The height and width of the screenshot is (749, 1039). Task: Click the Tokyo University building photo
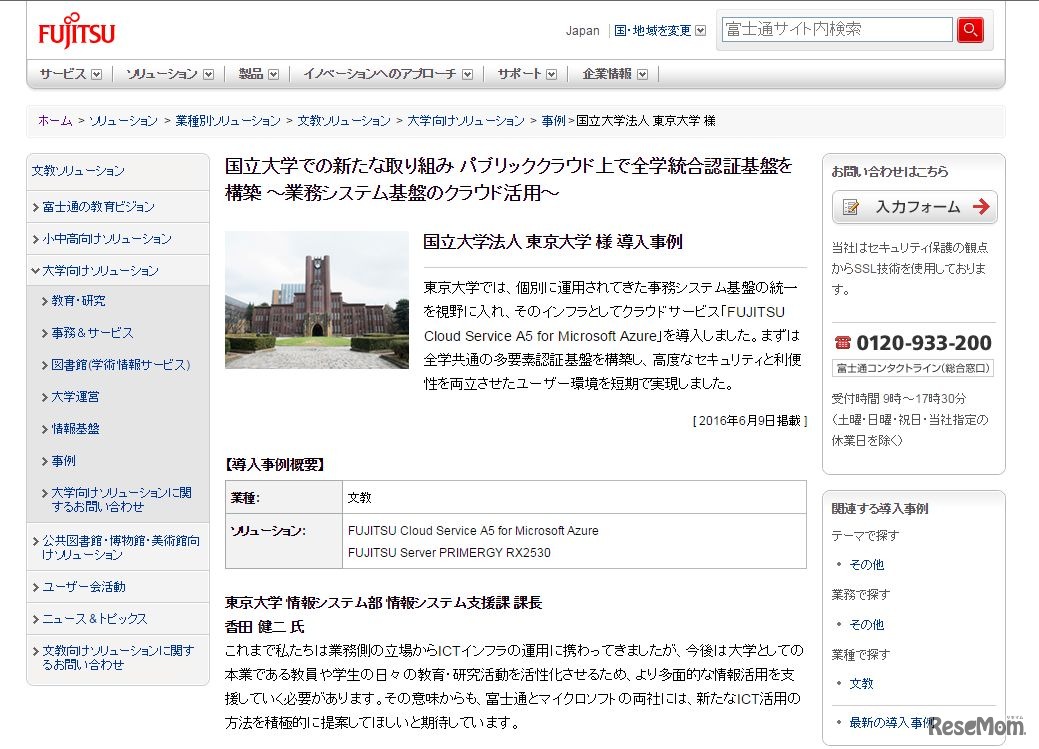tap(316, 300)
